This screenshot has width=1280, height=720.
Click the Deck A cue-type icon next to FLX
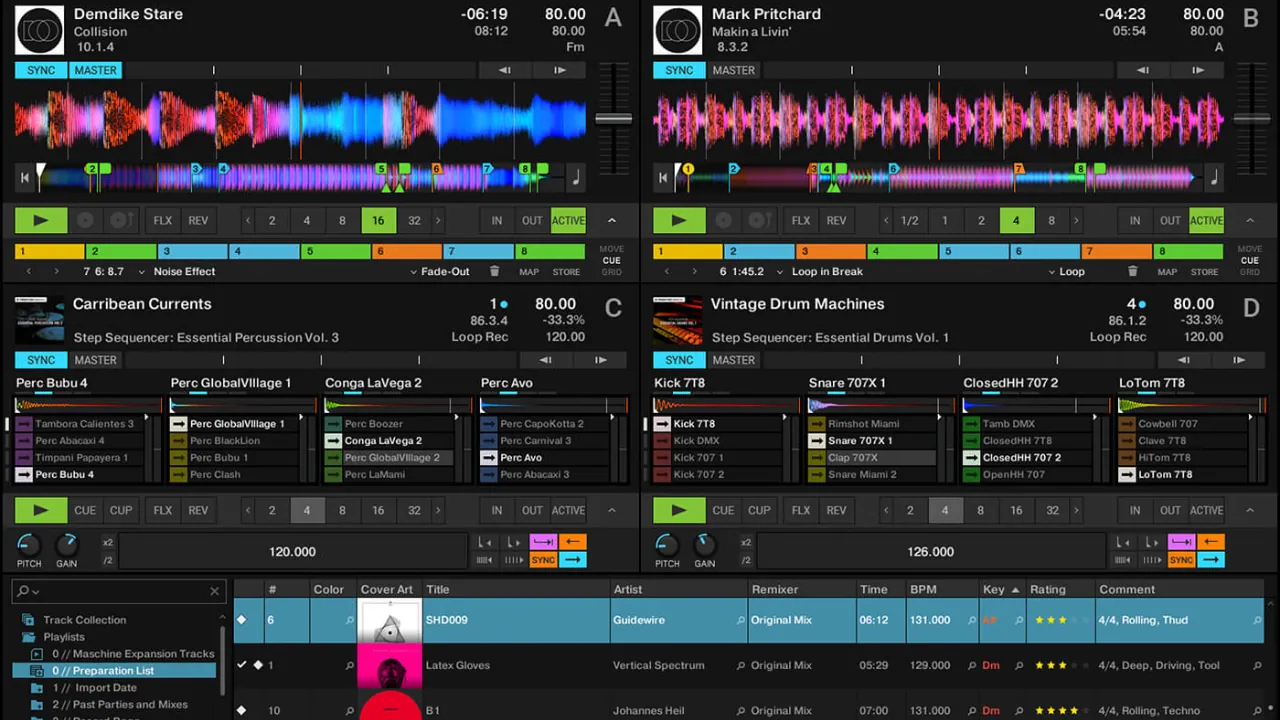(121, 220)
